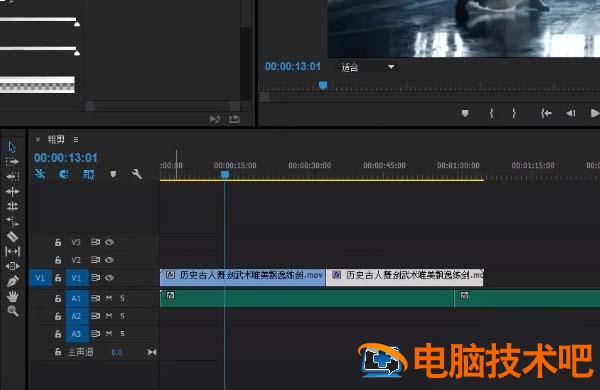This screenshot has width=600, height=390.
Task: Click Step Back one frame button
Action: [571, 113]
